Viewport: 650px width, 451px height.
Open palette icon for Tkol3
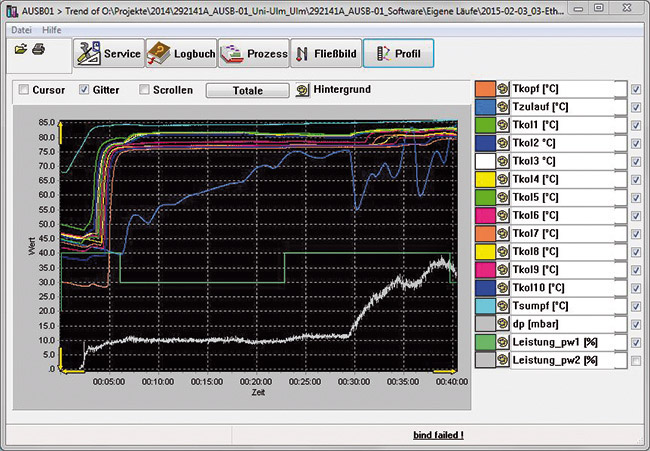(503, 161)
